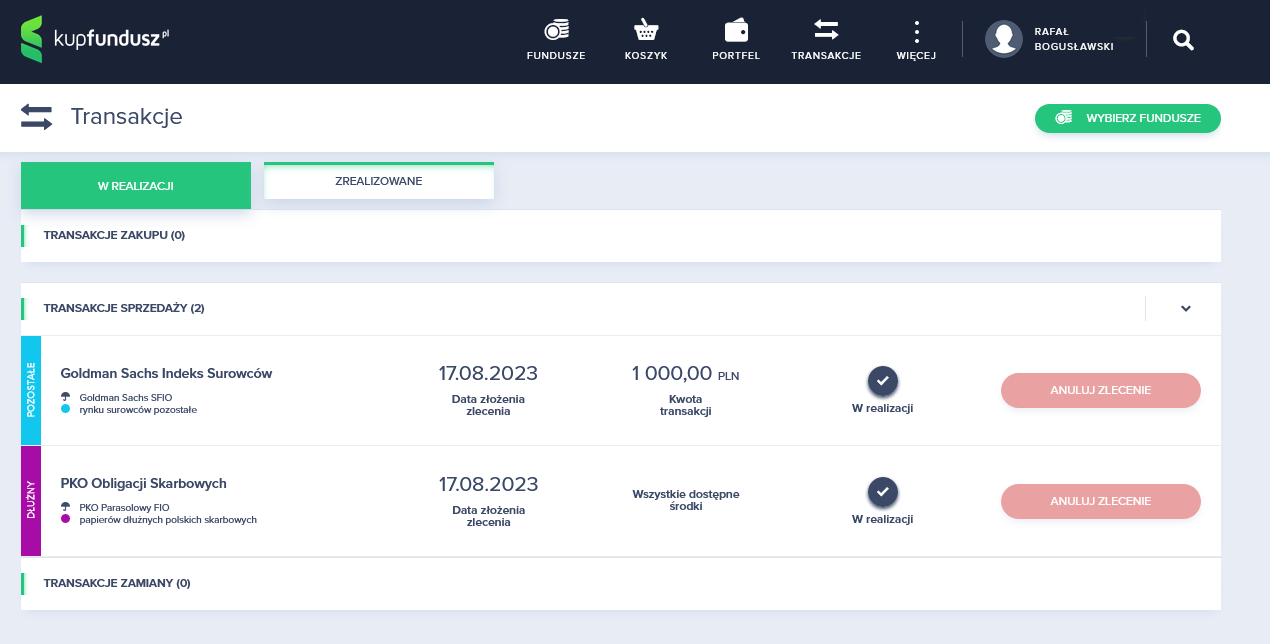Image resolution: width=1270 pixels, height=644 pixels.
Task: Click W realizacji status text in PKO row
Action: click(882, 519)
